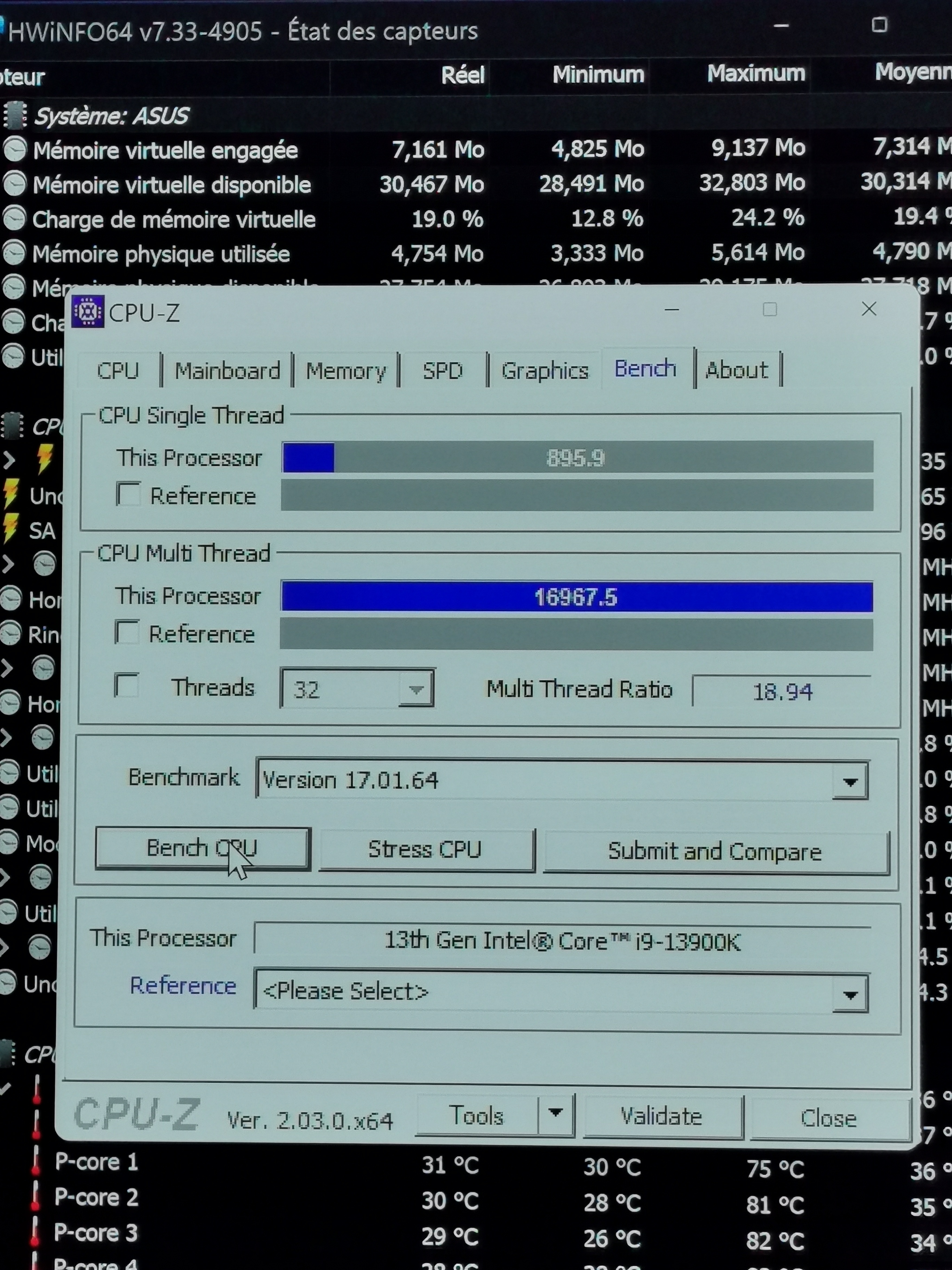
Task: Switch to the Mainboard tab
Action: click(227, 371)
